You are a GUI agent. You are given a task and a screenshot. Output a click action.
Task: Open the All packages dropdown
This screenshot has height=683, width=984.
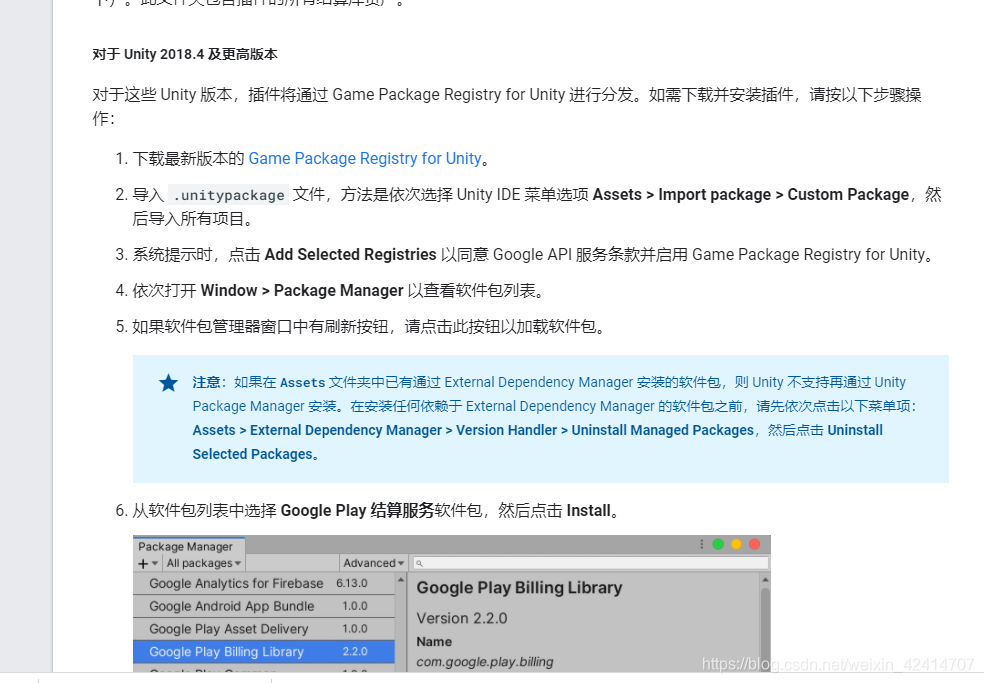(203, 563)
